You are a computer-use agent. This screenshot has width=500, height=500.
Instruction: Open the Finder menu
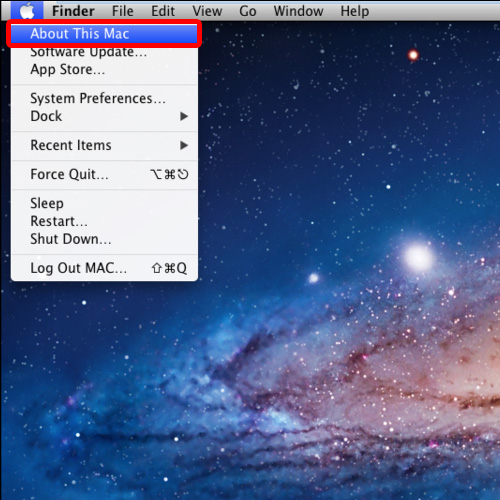[x=73, y=11]
